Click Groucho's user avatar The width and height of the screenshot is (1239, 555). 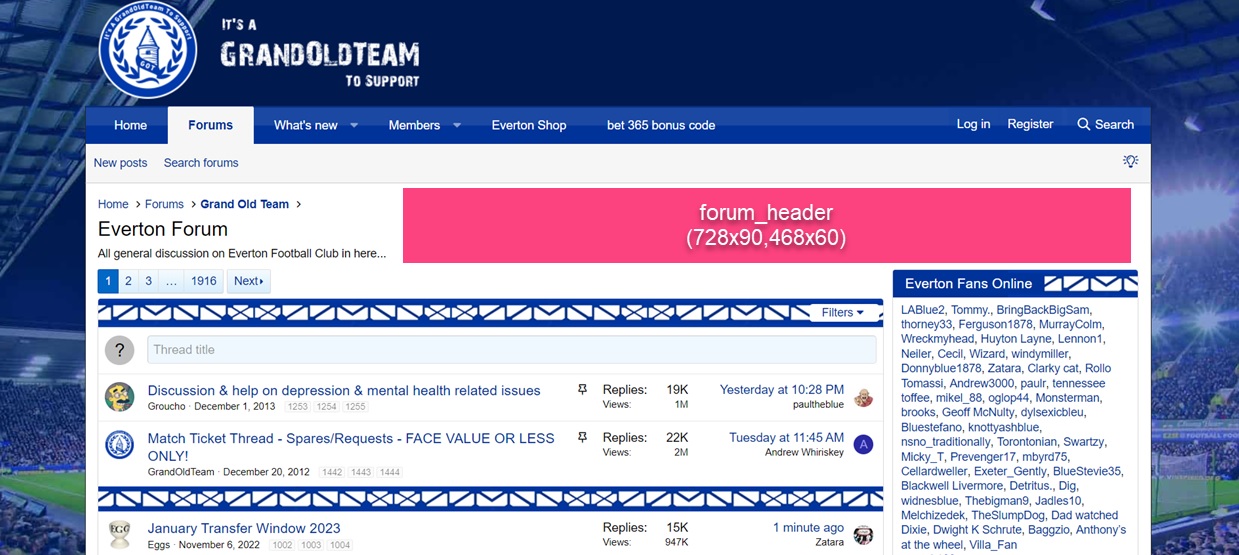click(x=119, y=397)
